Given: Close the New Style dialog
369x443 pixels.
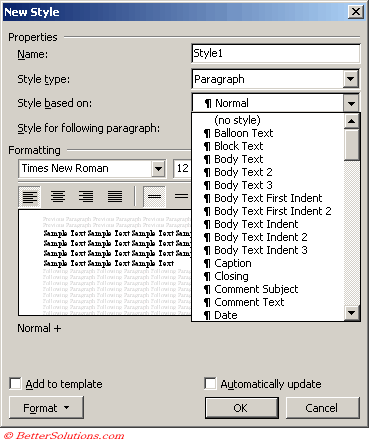Looking at the screenshot, I should tap(355, 12).
